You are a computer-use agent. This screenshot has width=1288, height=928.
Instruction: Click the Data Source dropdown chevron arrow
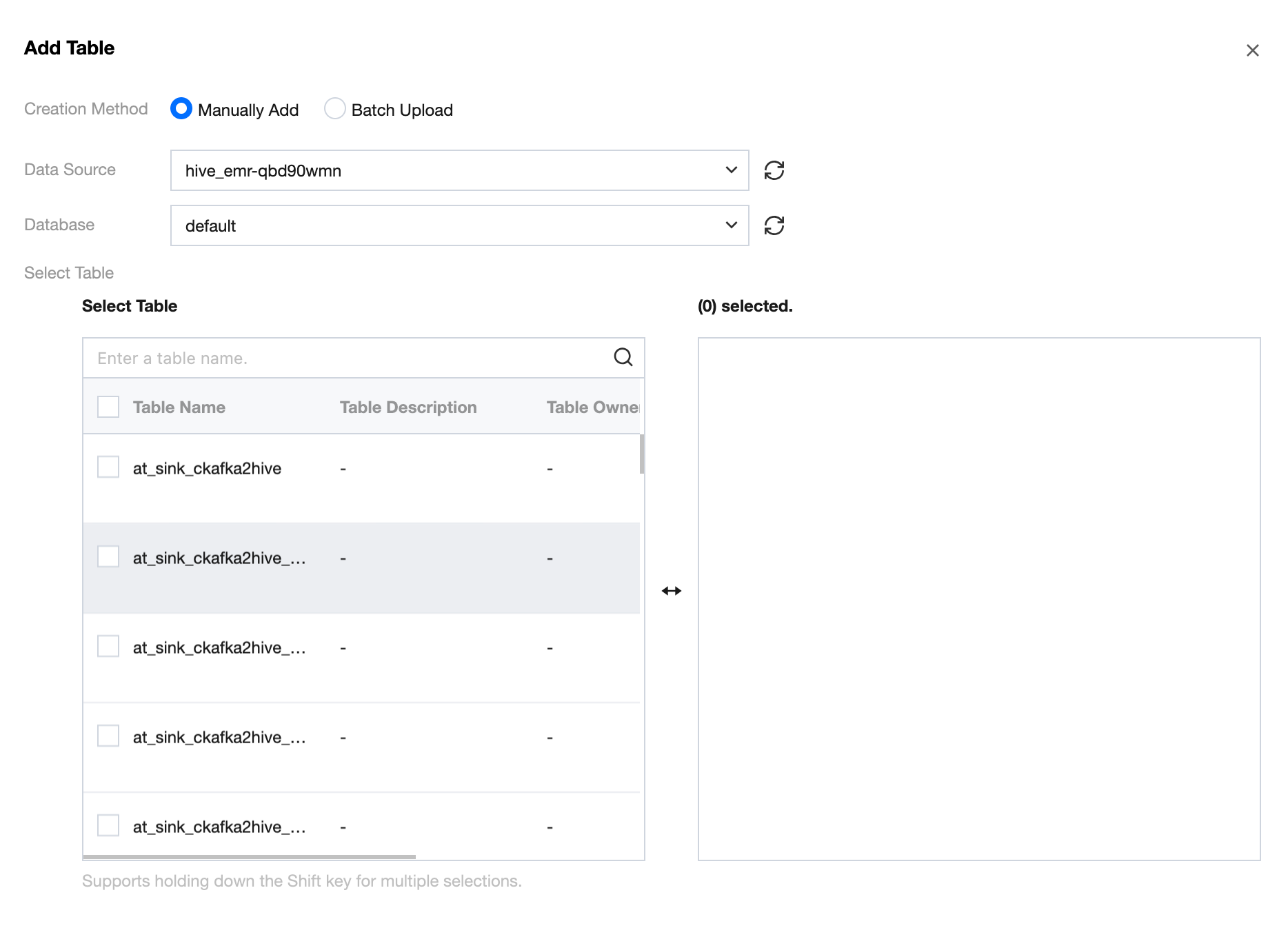[731, 170]
